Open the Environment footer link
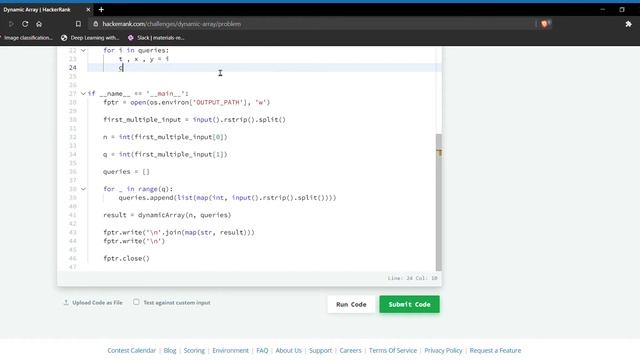Screen dimensions: 640x360 [230, 350]
